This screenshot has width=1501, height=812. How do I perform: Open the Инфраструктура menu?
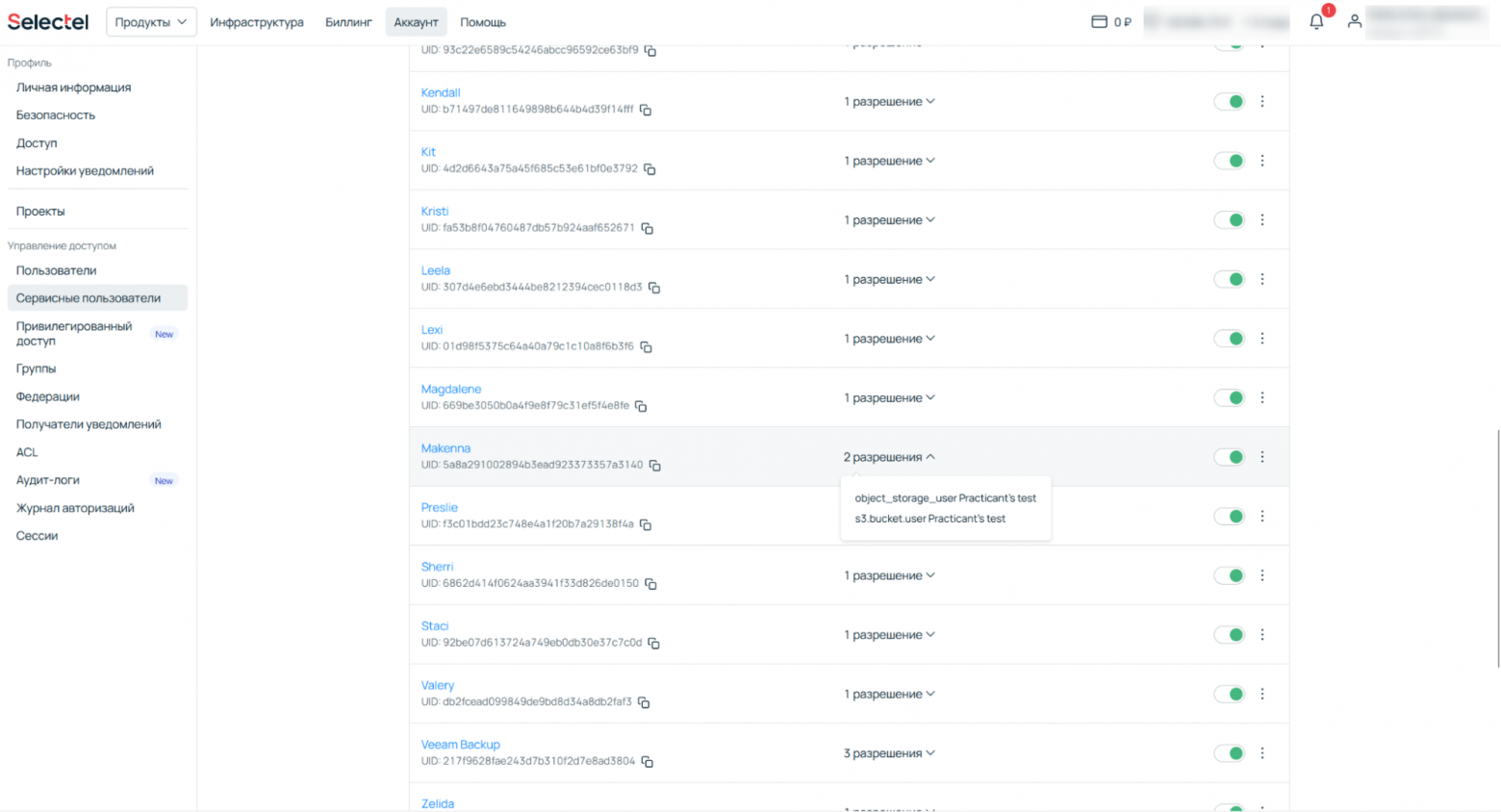click(257, 22)
